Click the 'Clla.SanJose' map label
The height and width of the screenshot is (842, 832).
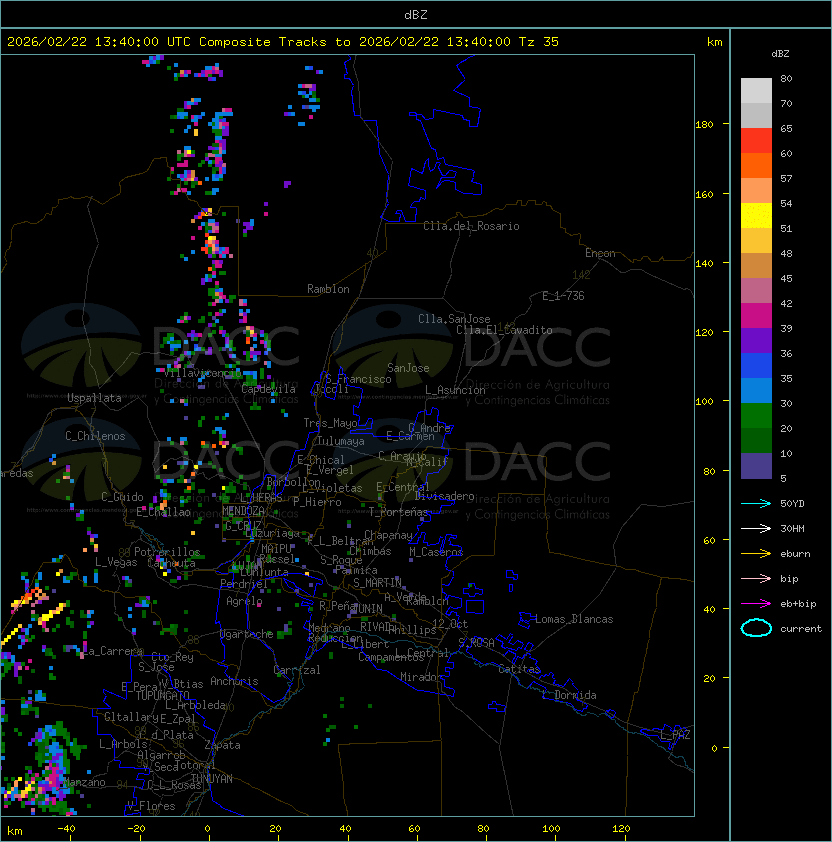(454, 319)
